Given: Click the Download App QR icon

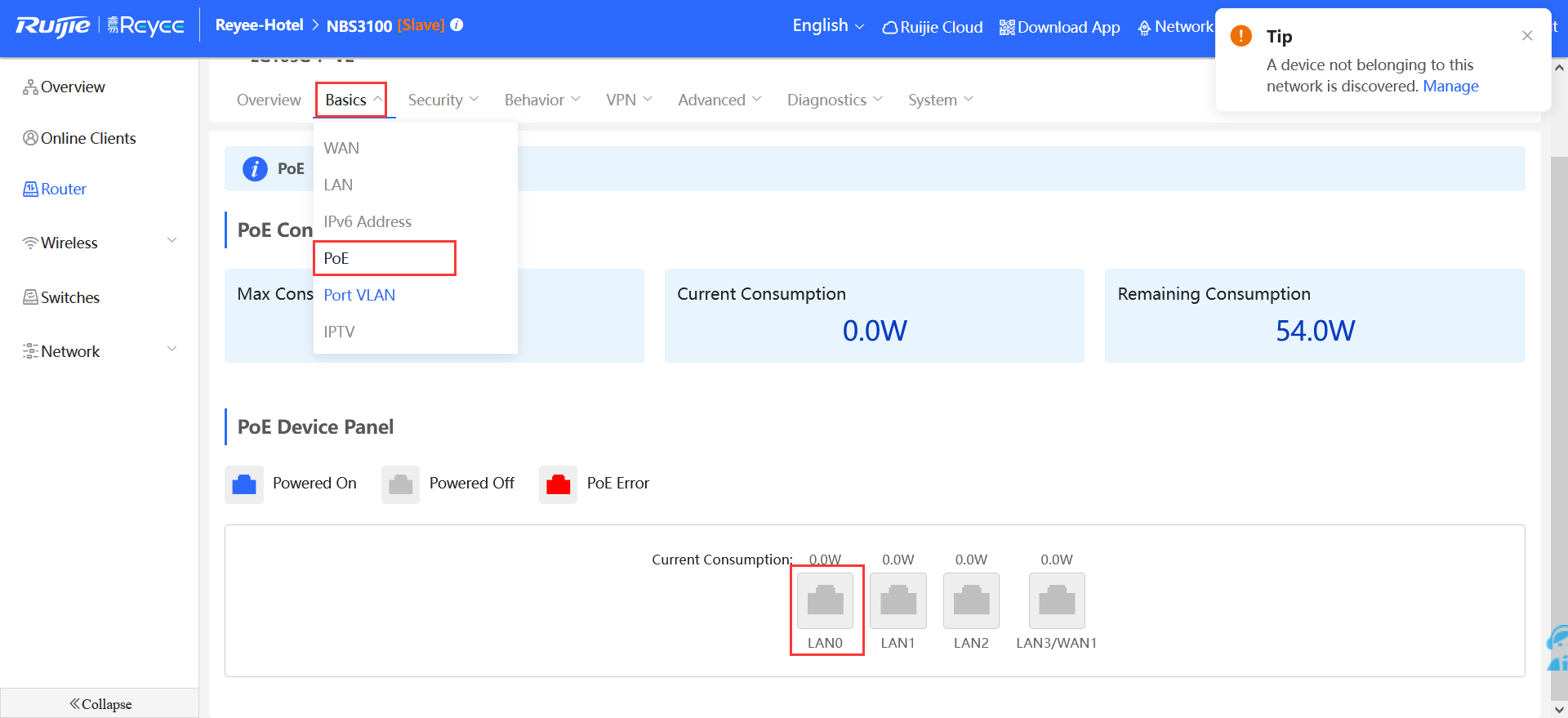Looking at the screenshot, I should point(1007,28).
